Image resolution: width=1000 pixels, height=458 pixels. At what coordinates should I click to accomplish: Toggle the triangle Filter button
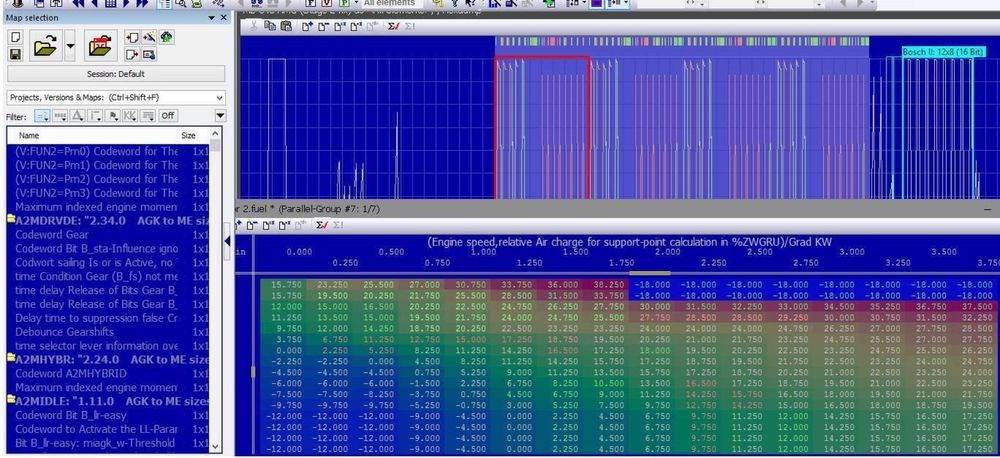[77, 115]
